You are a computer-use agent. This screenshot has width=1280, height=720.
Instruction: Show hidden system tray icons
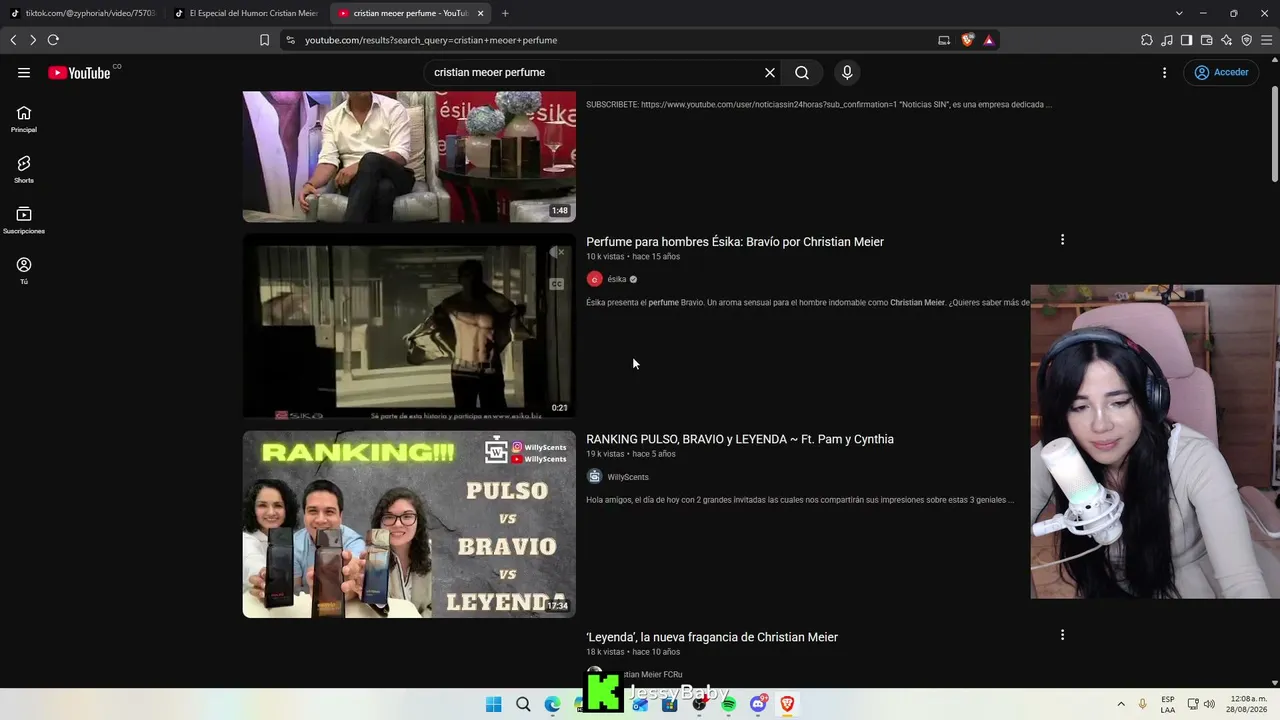(x=1121, y=705)
